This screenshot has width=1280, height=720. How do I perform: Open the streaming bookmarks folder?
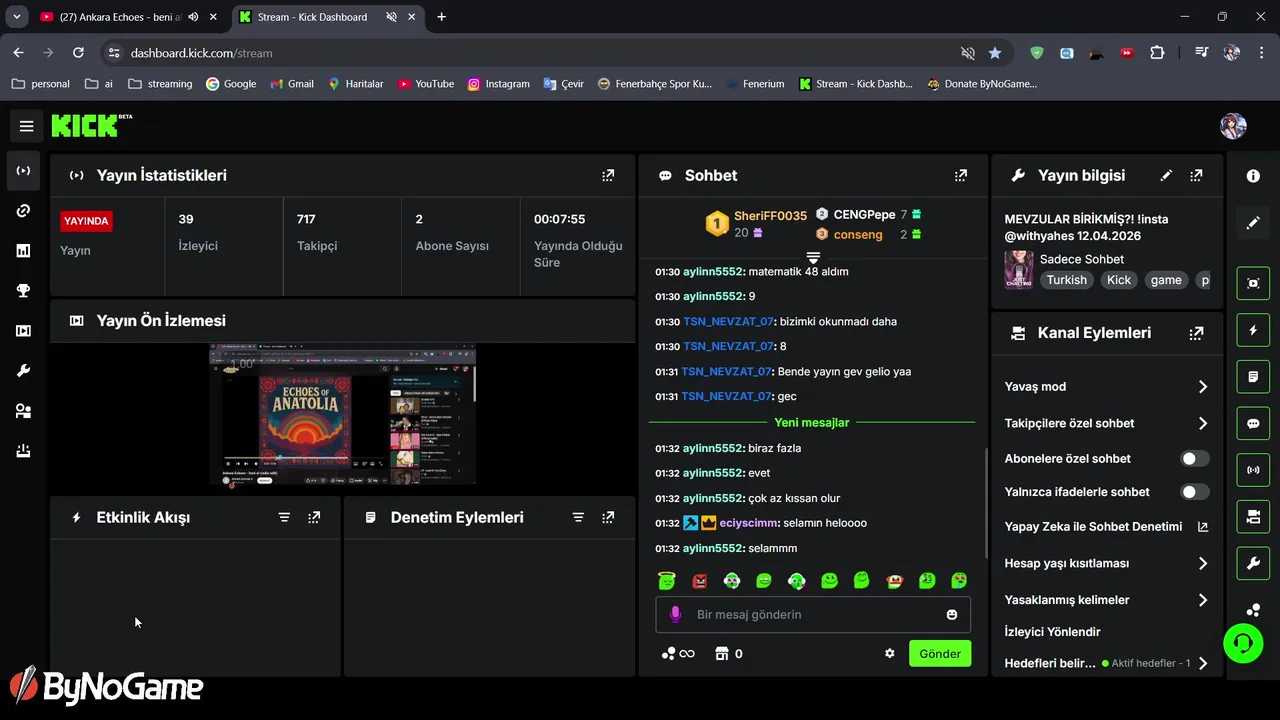[x=160, y=84]
